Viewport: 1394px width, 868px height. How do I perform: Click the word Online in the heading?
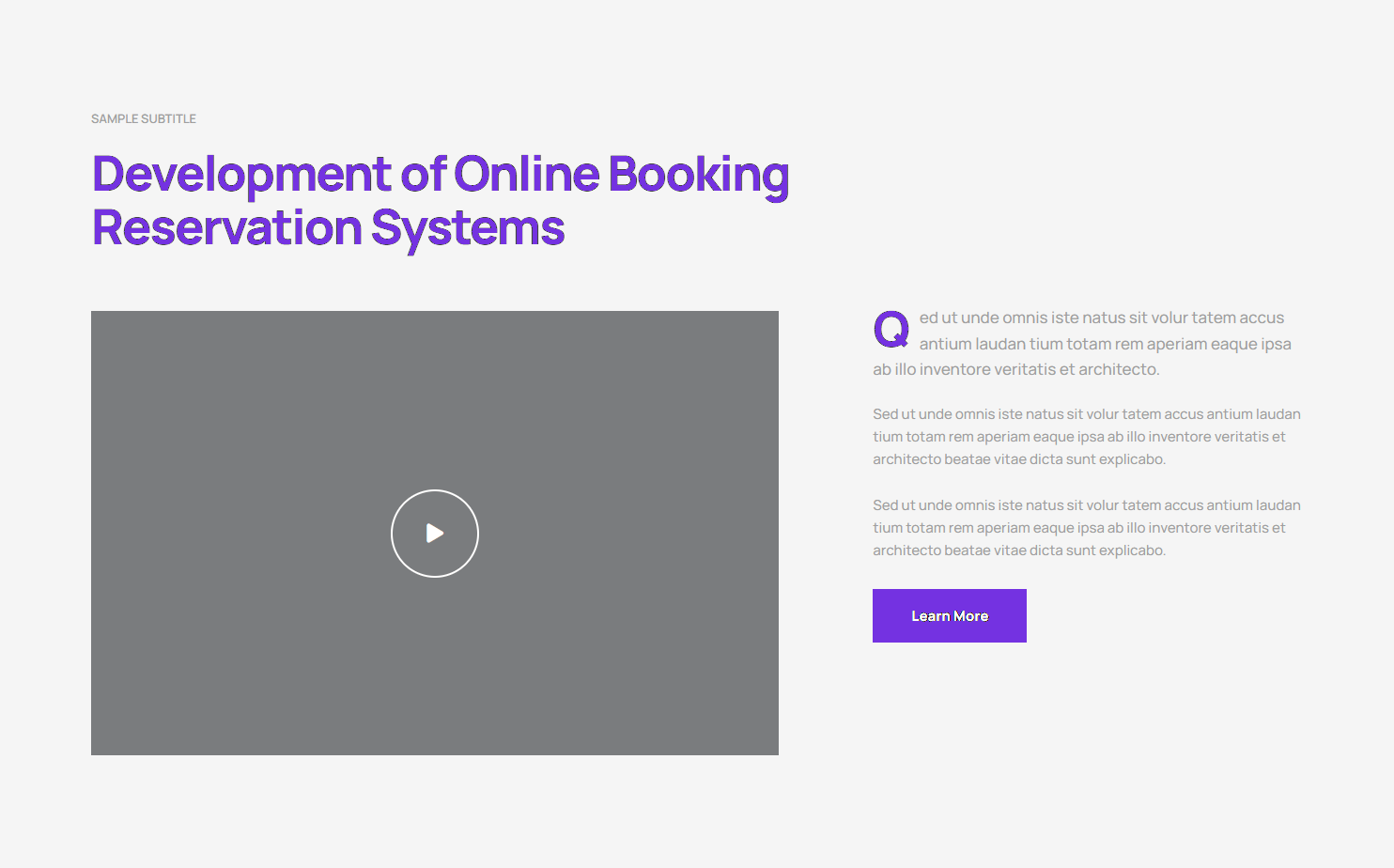click(526, 175)
